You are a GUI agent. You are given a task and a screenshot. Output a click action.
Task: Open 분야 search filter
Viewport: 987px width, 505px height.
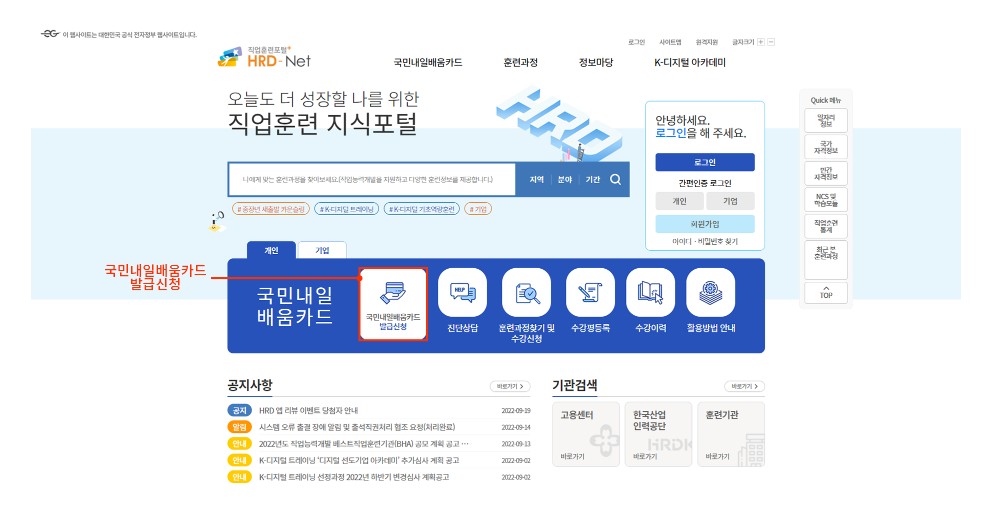point(565,179)
